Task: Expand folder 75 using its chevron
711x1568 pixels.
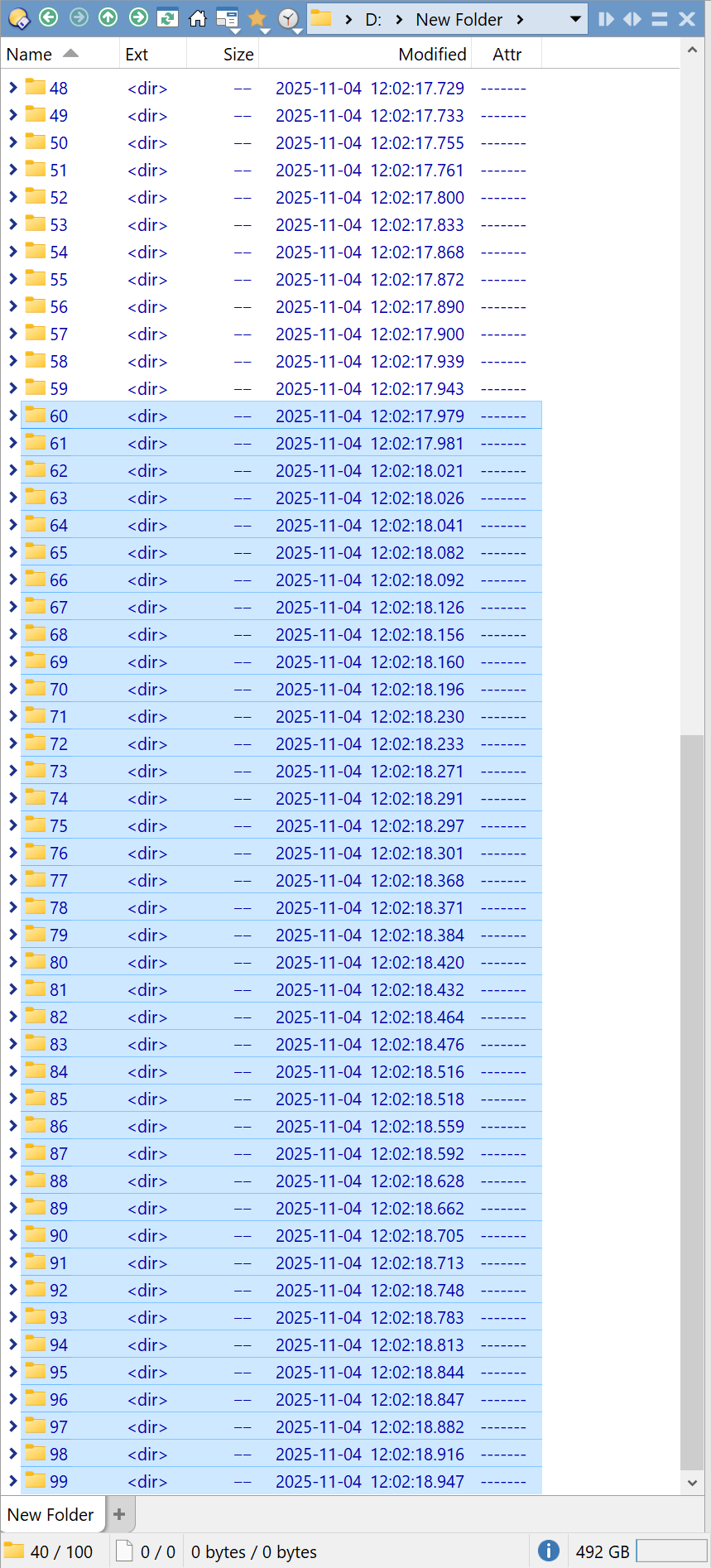Action: coord(12,825)
